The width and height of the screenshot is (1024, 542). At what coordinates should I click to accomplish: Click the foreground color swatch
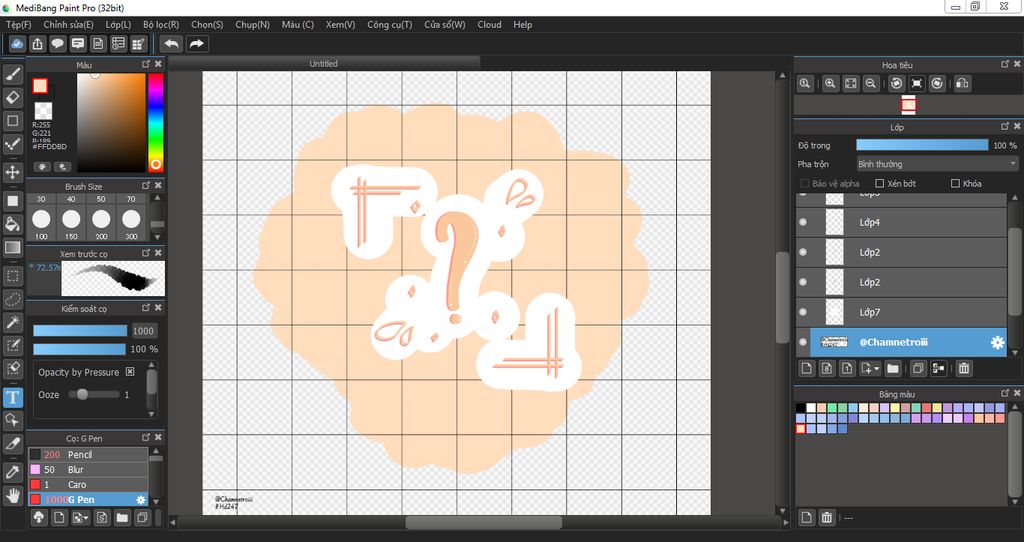pos(40,86)
